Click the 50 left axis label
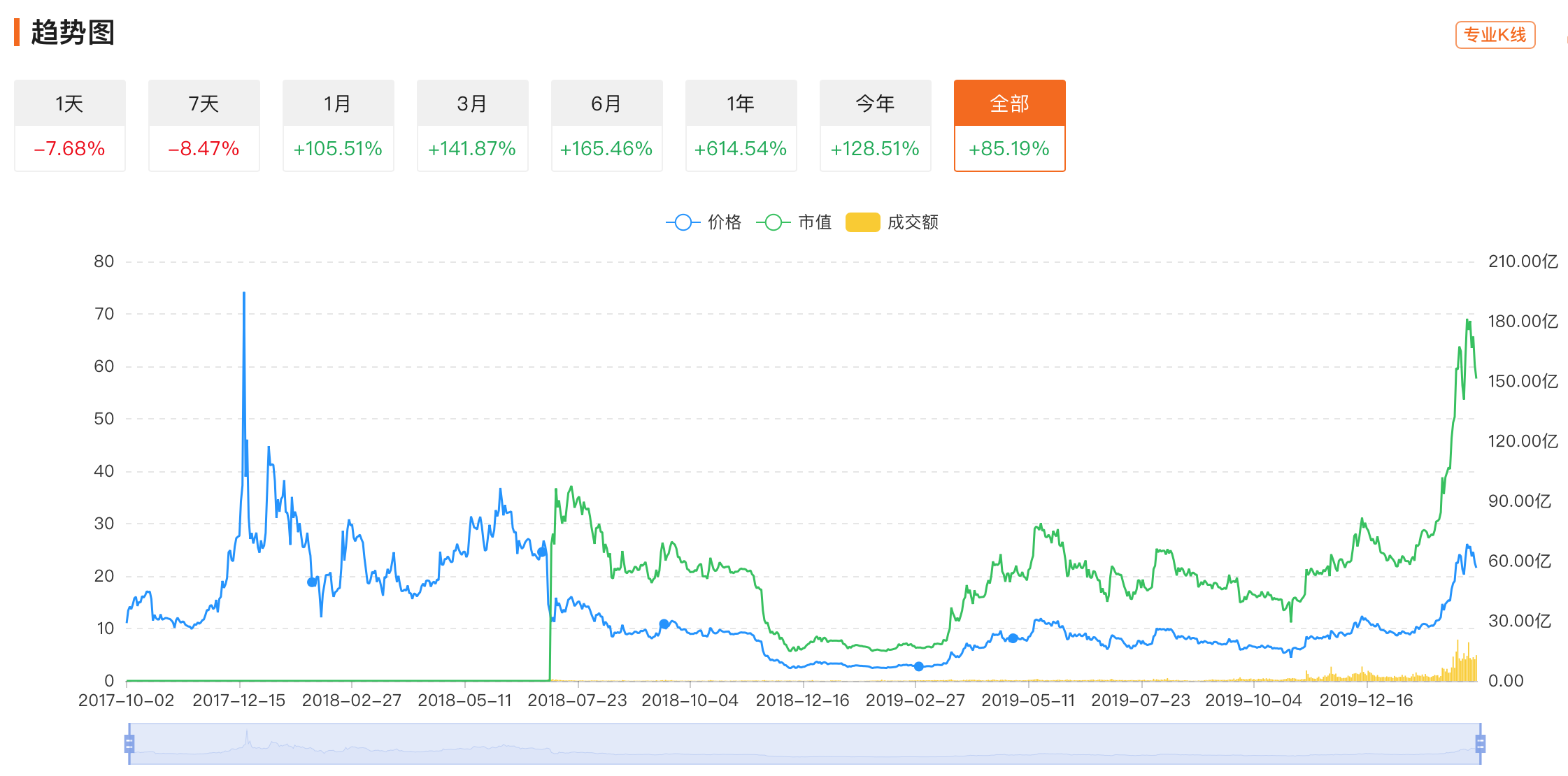 [x=104, y=419]
